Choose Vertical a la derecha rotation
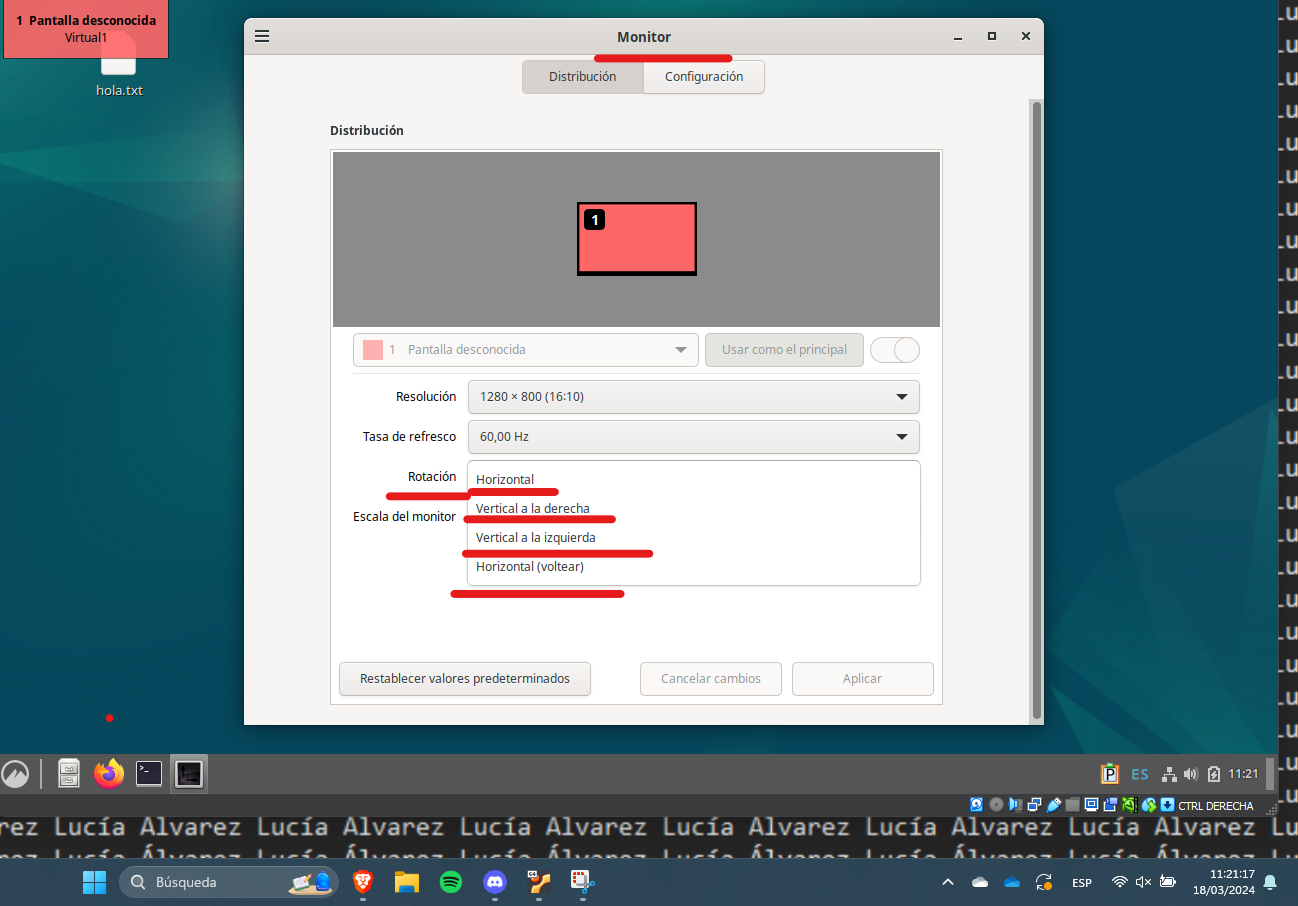 coord(533,508)
